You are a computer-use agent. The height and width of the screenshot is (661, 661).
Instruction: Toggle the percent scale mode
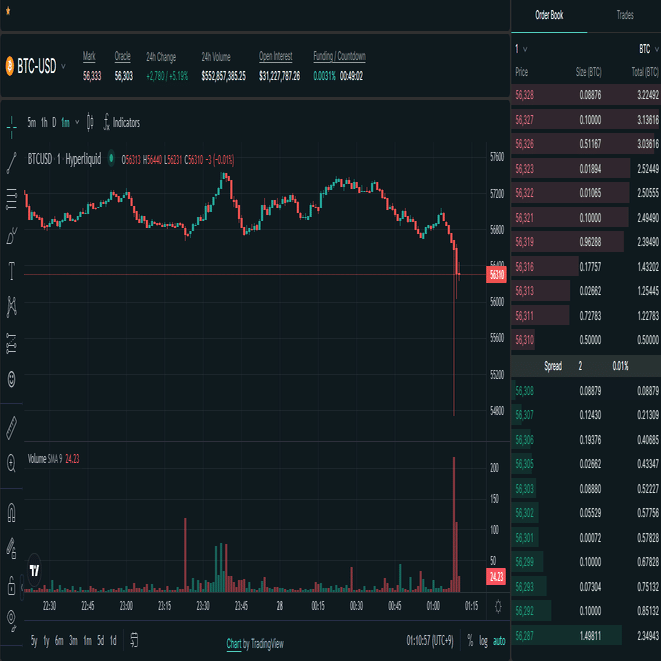(469, 640)
